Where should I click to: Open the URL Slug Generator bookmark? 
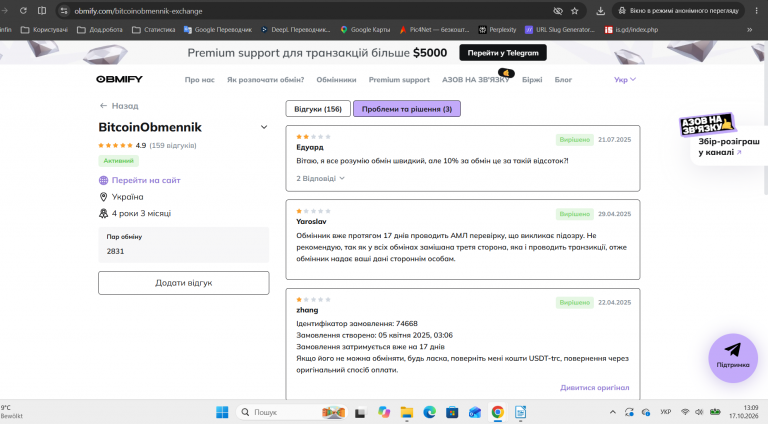pos(559,30)
